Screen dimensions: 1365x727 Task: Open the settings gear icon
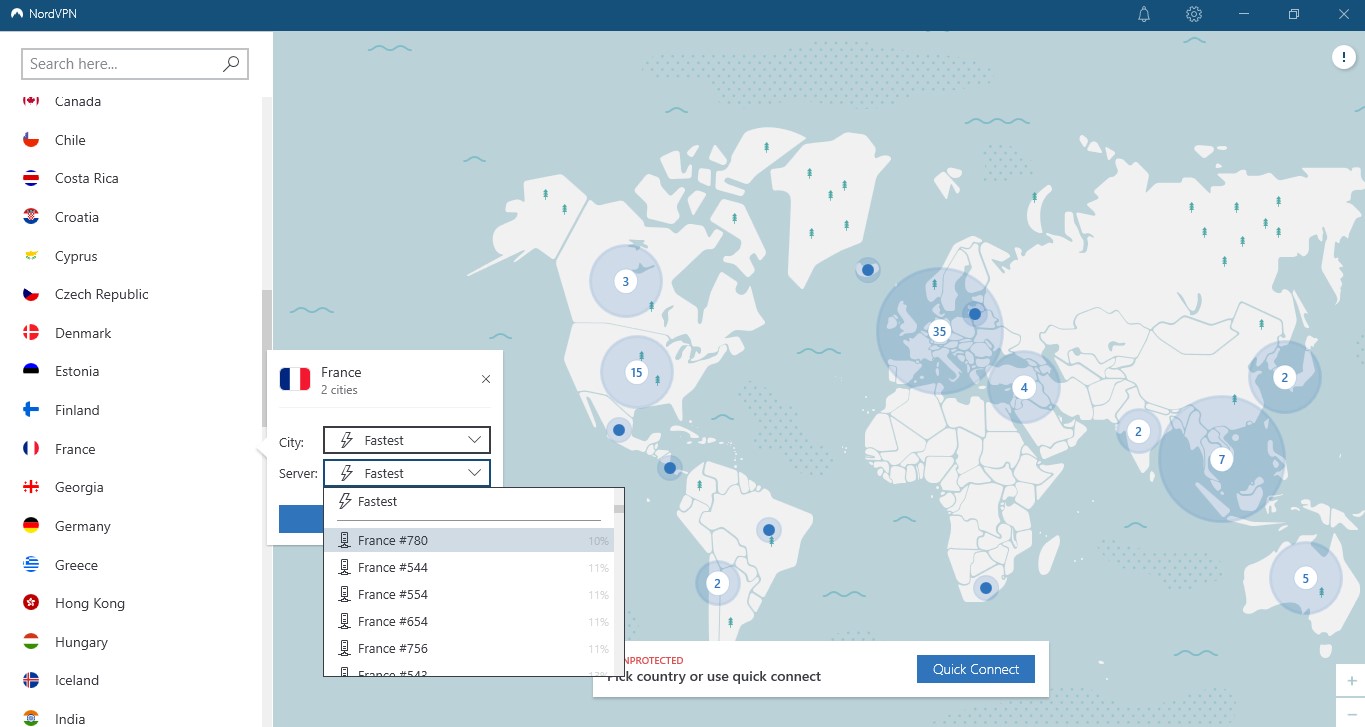(1193, 14)
